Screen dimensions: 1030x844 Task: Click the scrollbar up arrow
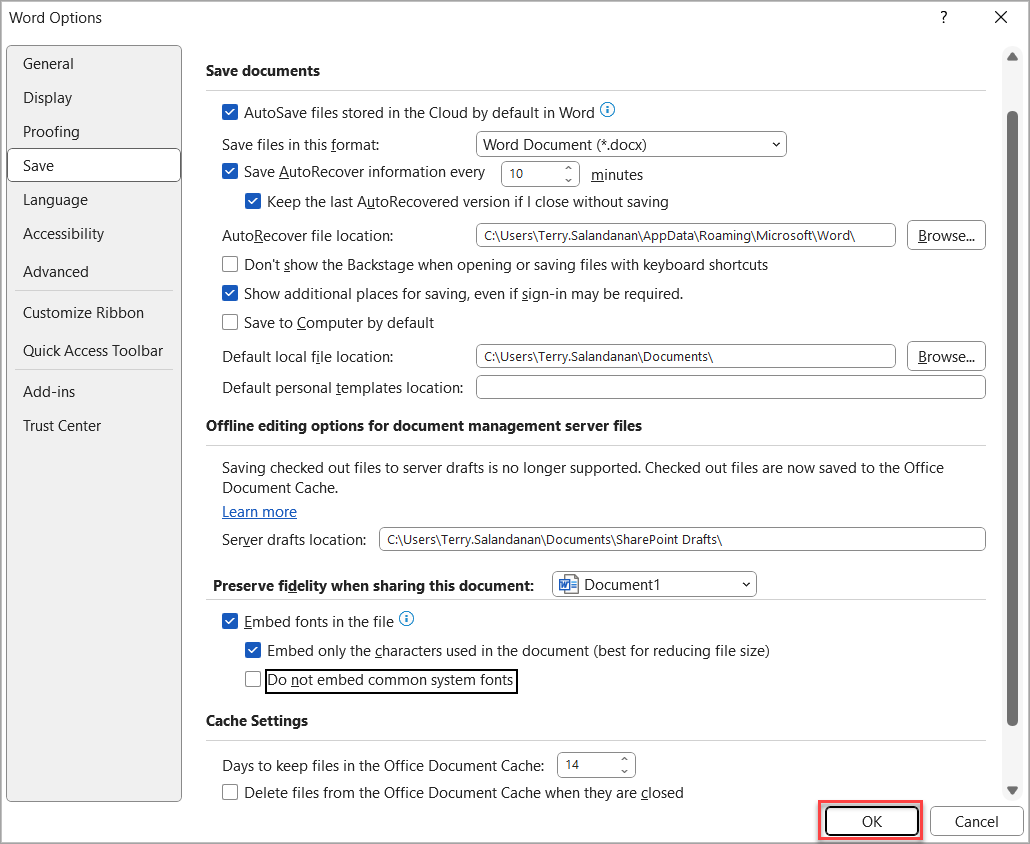[x=1012, y=57]
